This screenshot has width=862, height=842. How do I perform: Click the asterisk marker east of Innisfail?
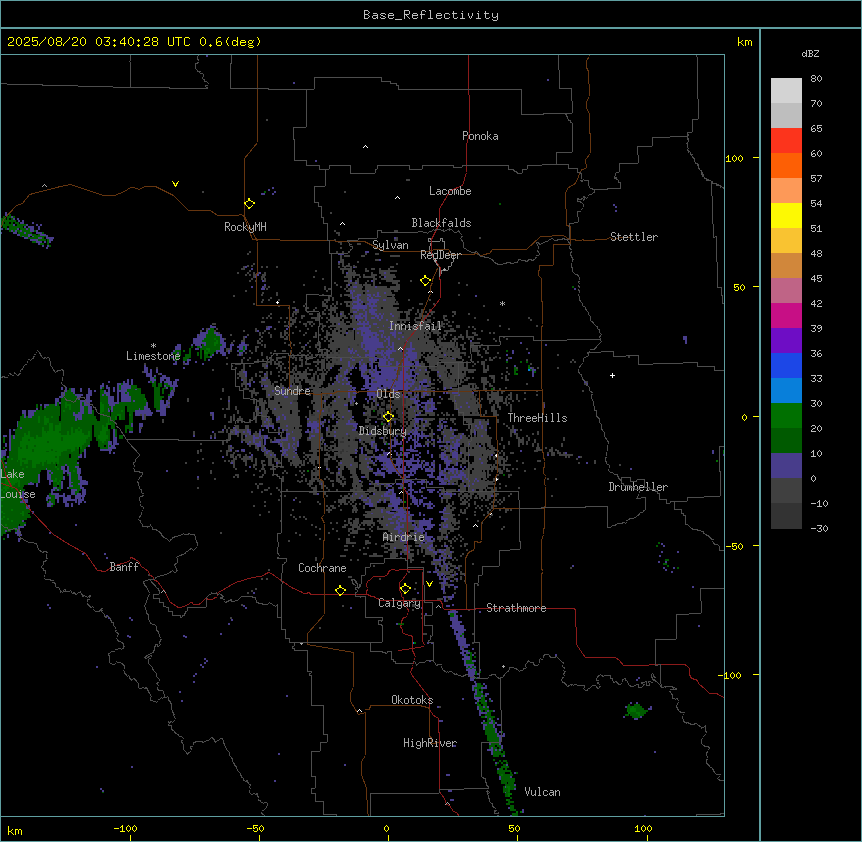[x=502, y=303]
